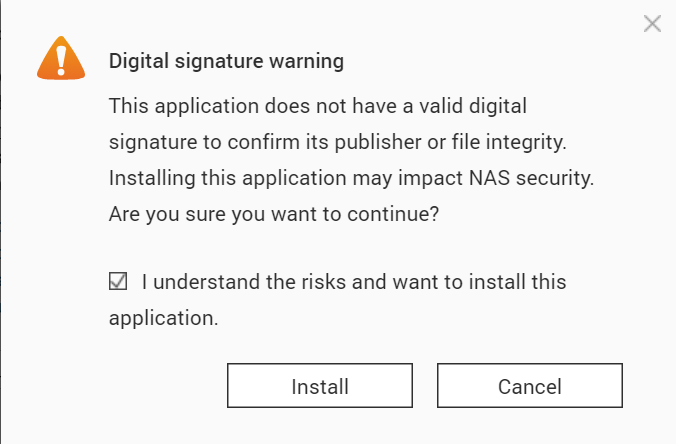This screenshot has height=444, width=676.
Task: Toggle the risk acknowledgment checkbox
Action: [x=118, y=282]
